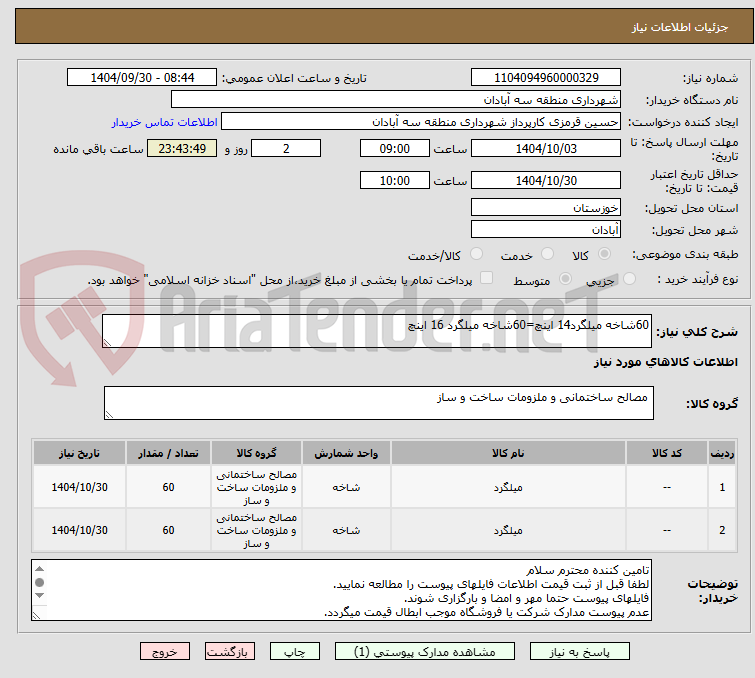Click the buyer notes scrollbar thumb

click(39, 582)
